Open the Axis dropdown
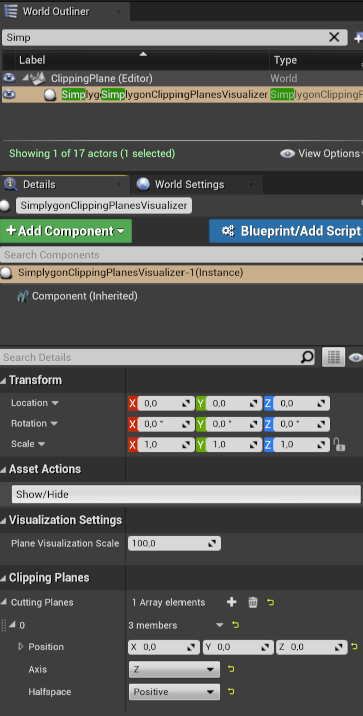This screenshot has height=716, width=363. tap(174, 669)
